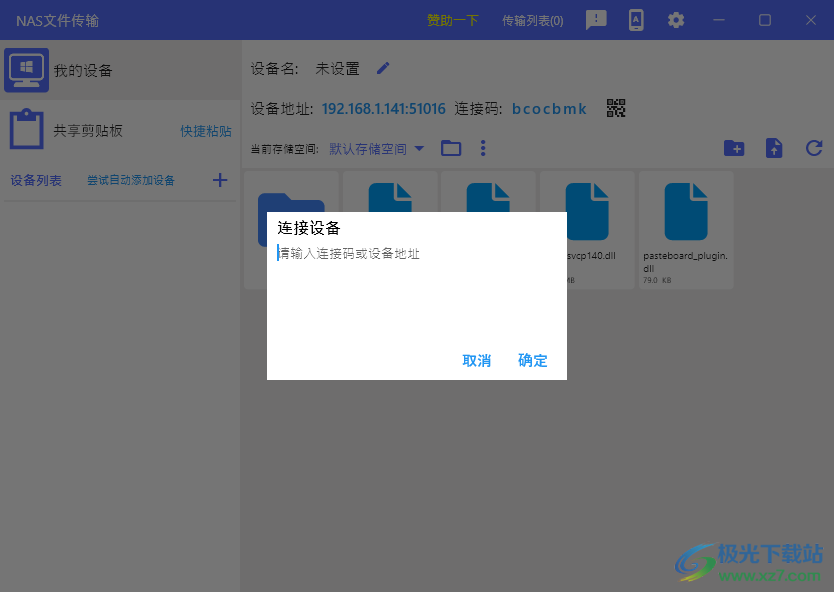The width and height of the screenshot is (834, 592).
Task: Confirm connection with 确定 button
Action: tap(533, 361)
